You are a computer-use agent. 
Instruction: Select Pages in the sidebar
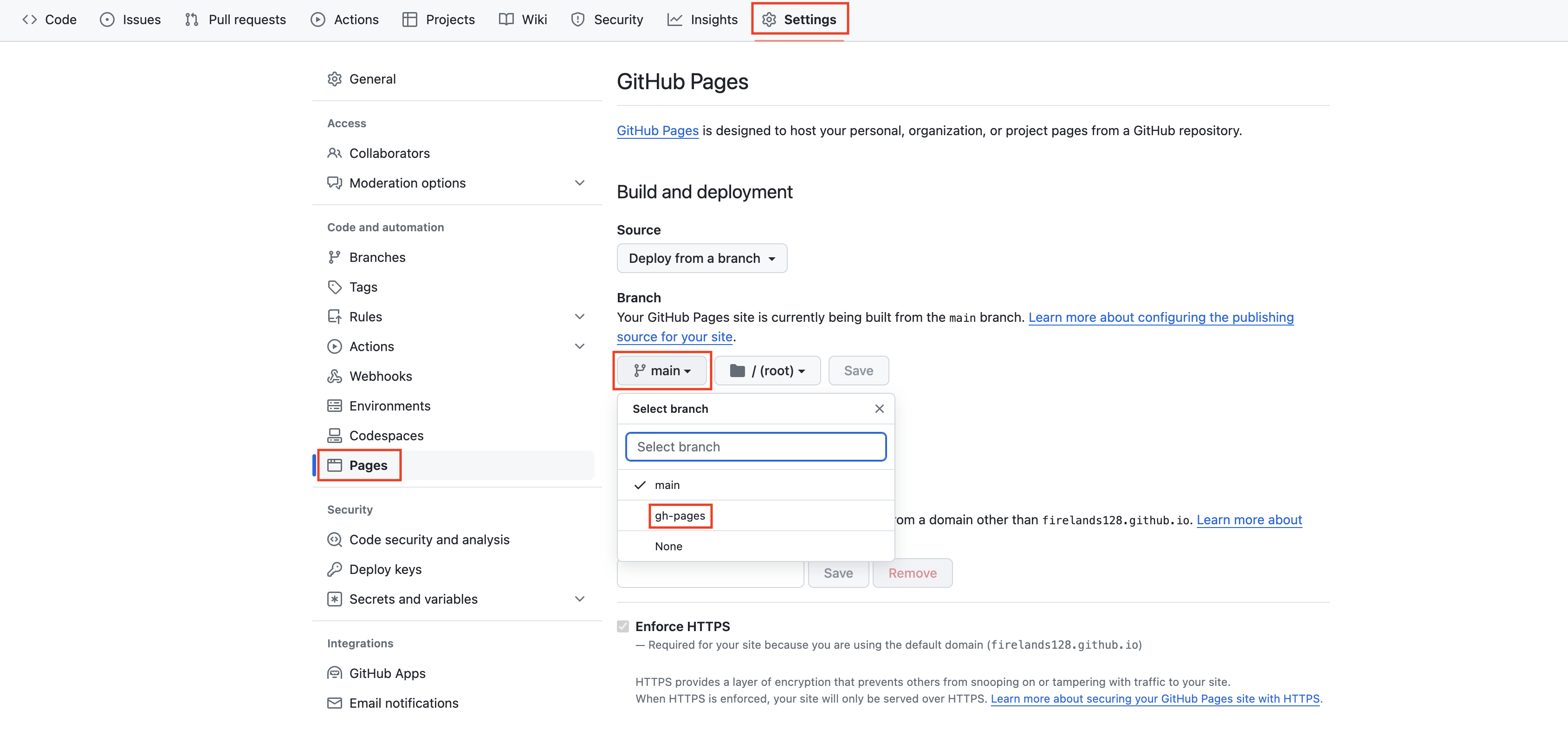pos(453,466)
